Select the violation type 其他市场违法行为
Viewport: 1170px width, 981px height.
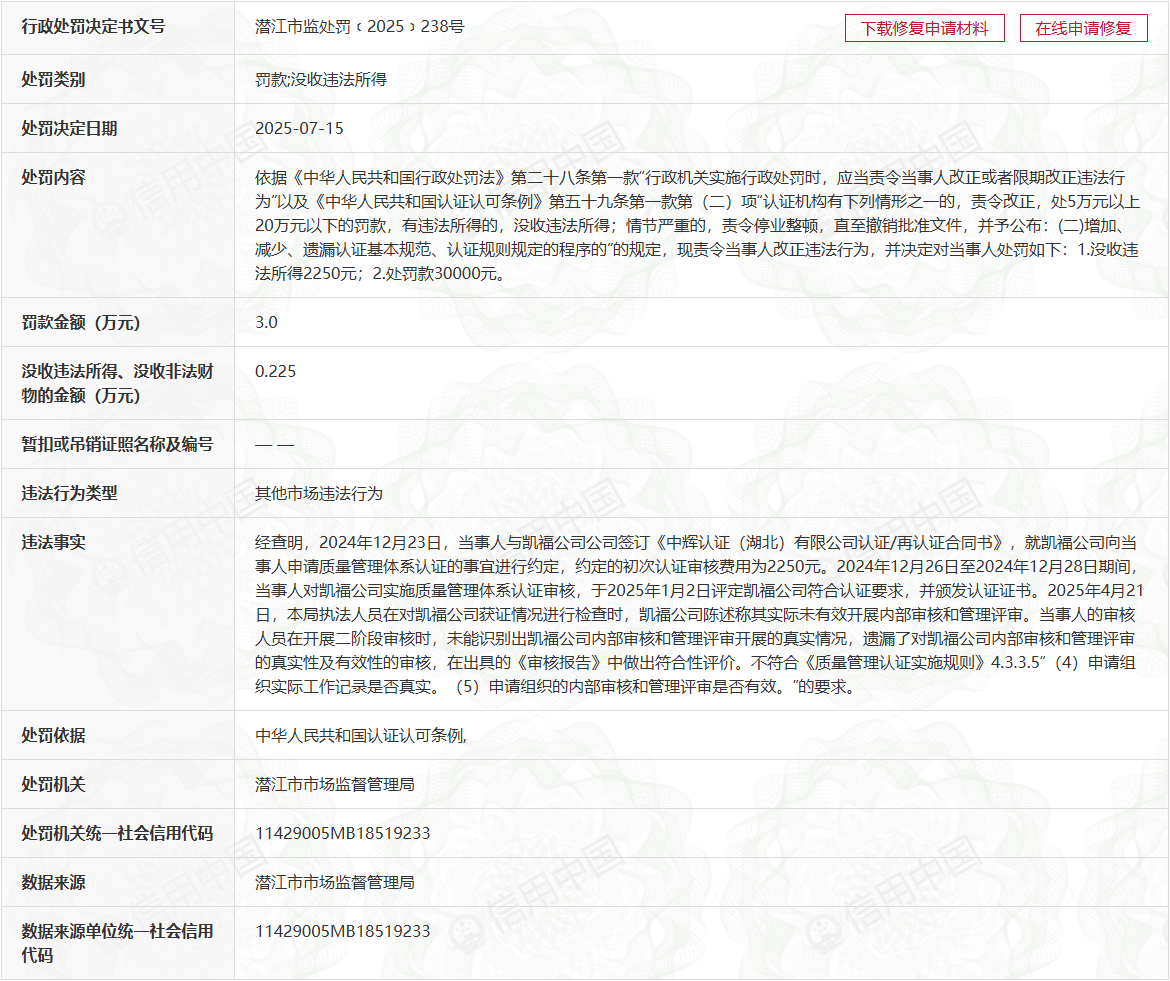[x=319, y=493]
